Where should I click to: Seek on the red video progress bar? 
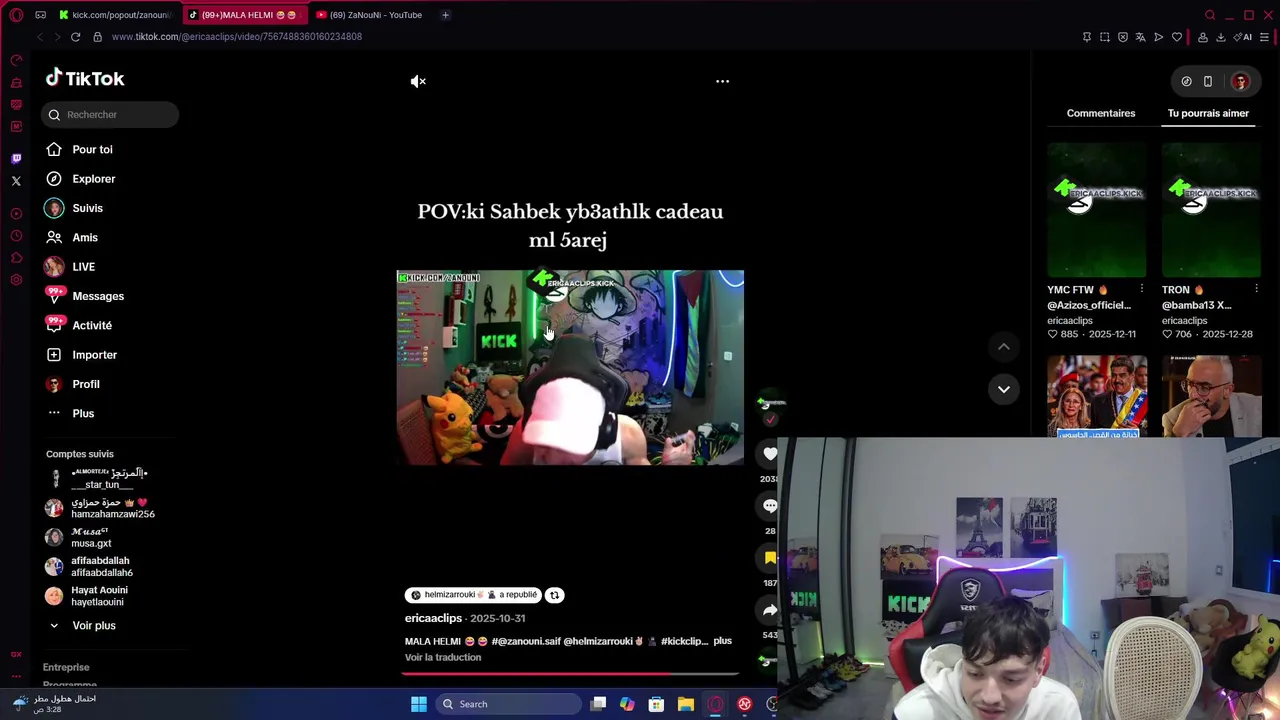point(570,674)
